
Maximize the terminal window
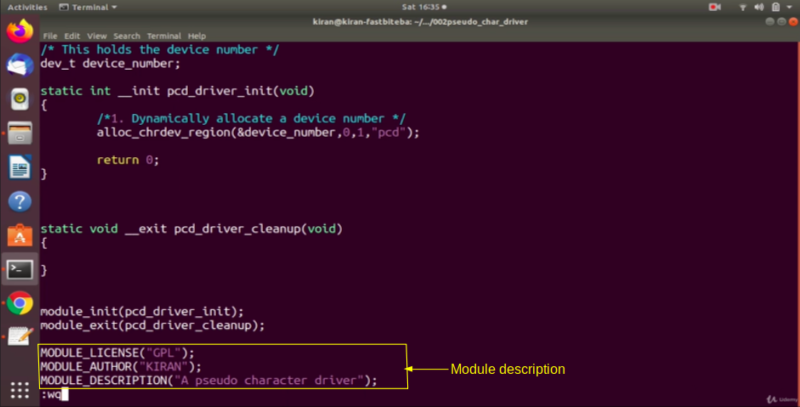tap(782, 21)
